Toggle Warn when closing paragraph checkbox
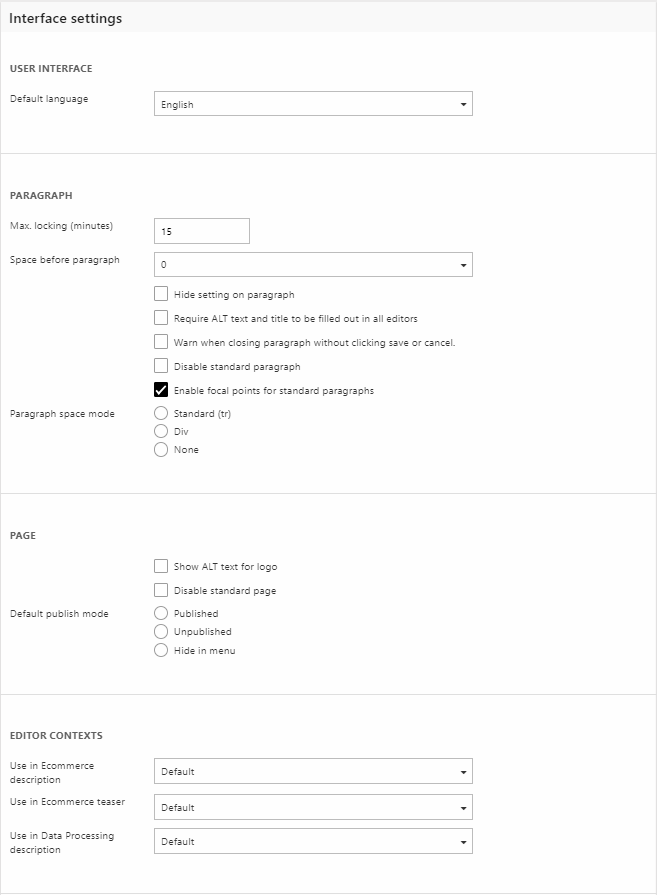 point(161,342)
